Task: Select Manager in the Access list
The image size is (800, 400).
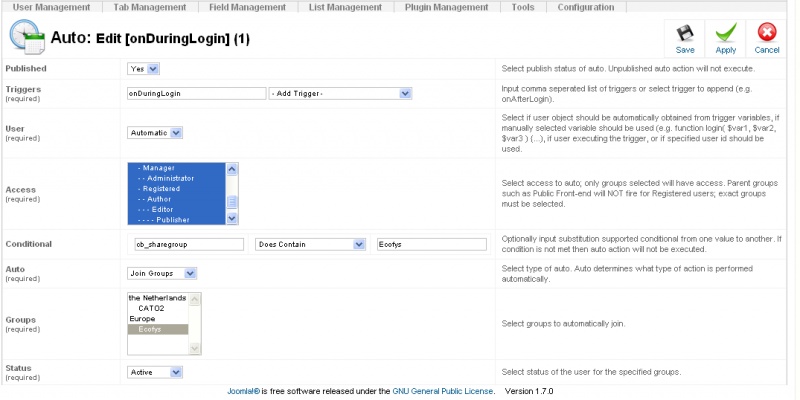Action: click(177, 168)
